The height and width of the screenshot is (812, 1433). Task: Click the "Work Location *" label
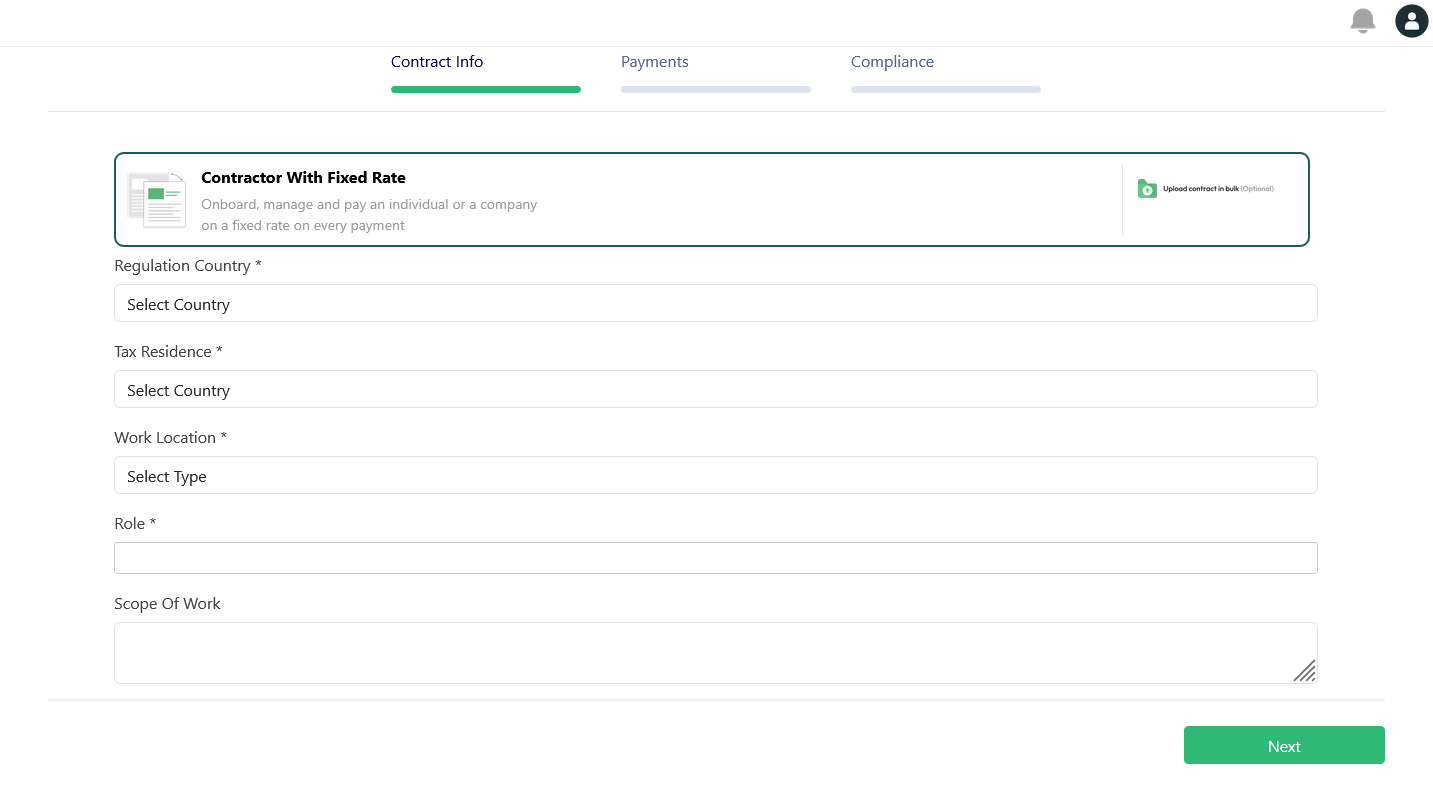point(171,438)
